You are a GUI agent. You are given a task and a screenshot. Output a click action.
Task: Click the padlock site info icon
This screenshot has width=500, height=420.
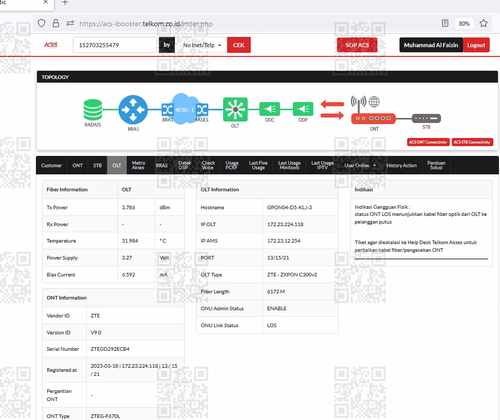56,23
